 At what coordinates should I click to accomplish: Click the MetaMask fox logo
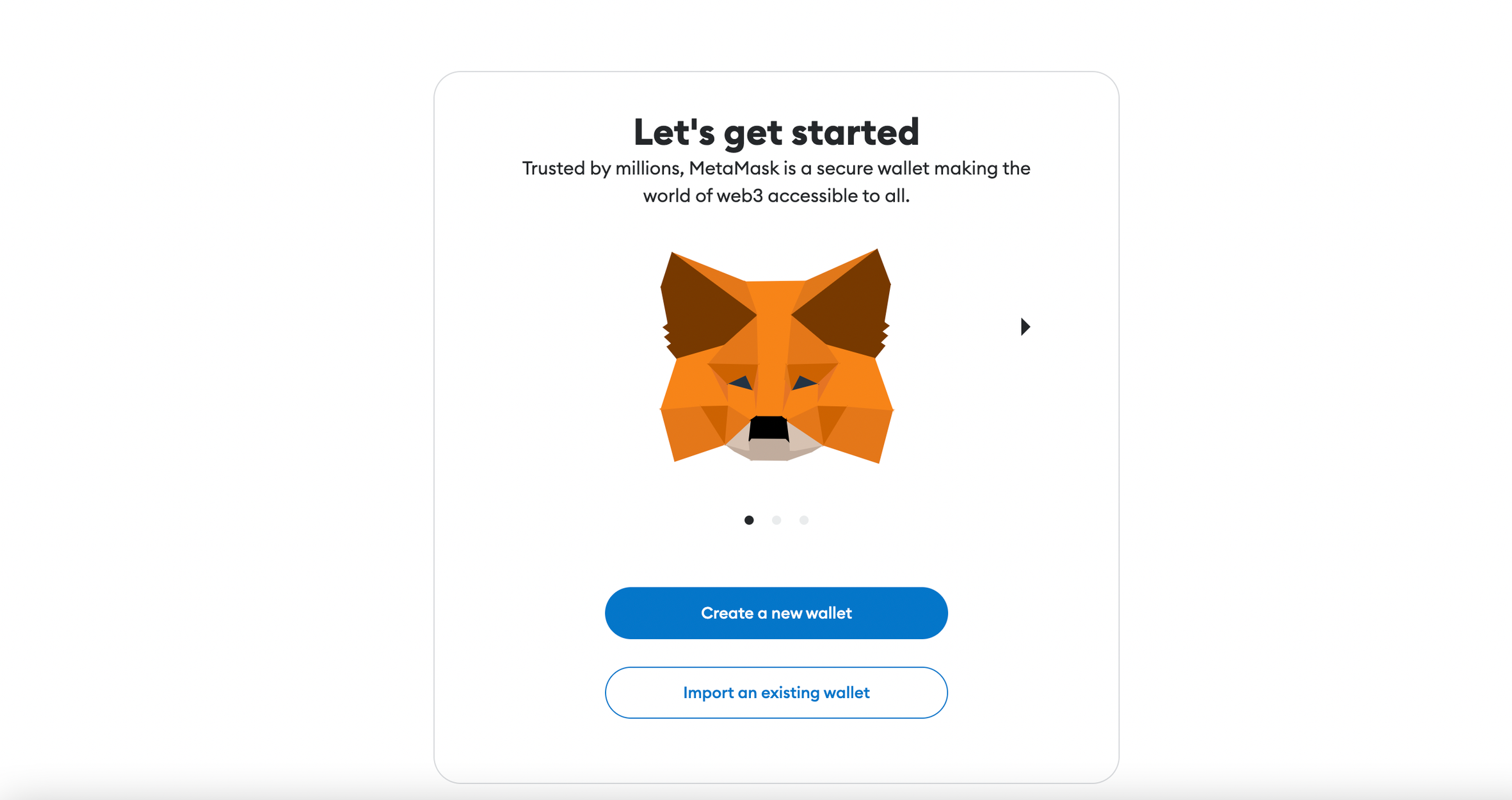[776, 356]
